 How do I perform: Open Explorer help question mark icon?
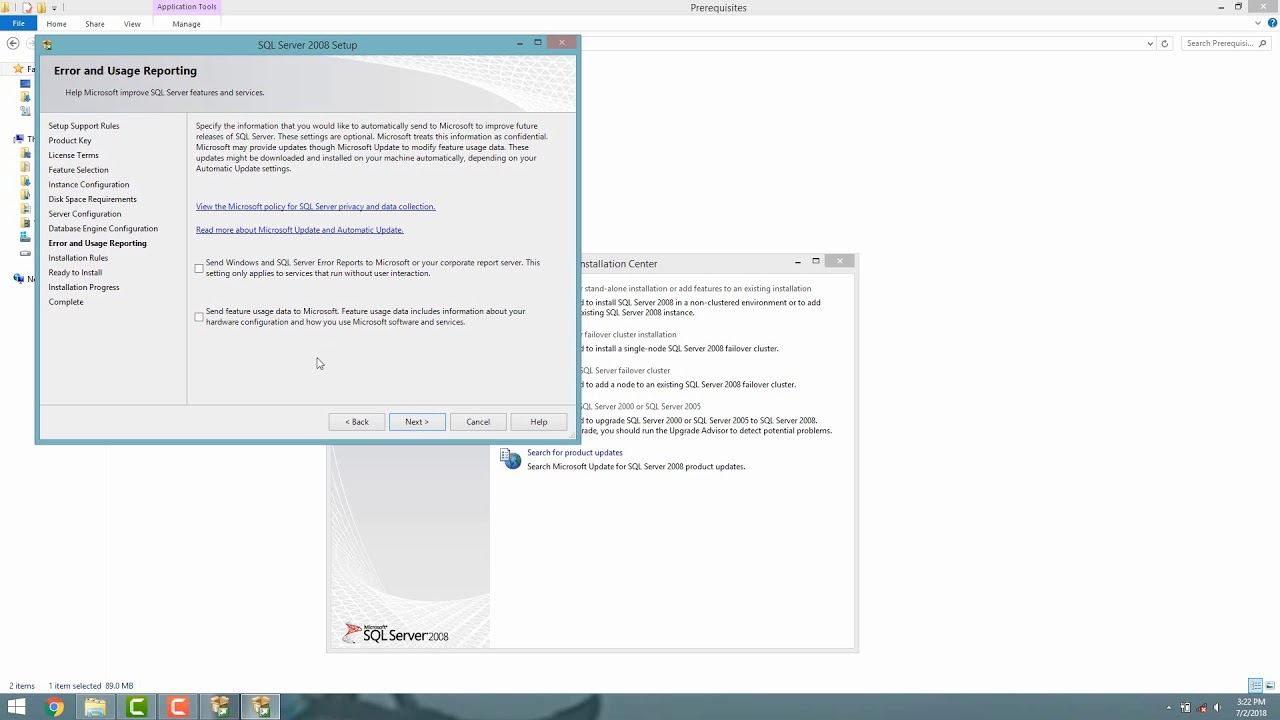1272,23
